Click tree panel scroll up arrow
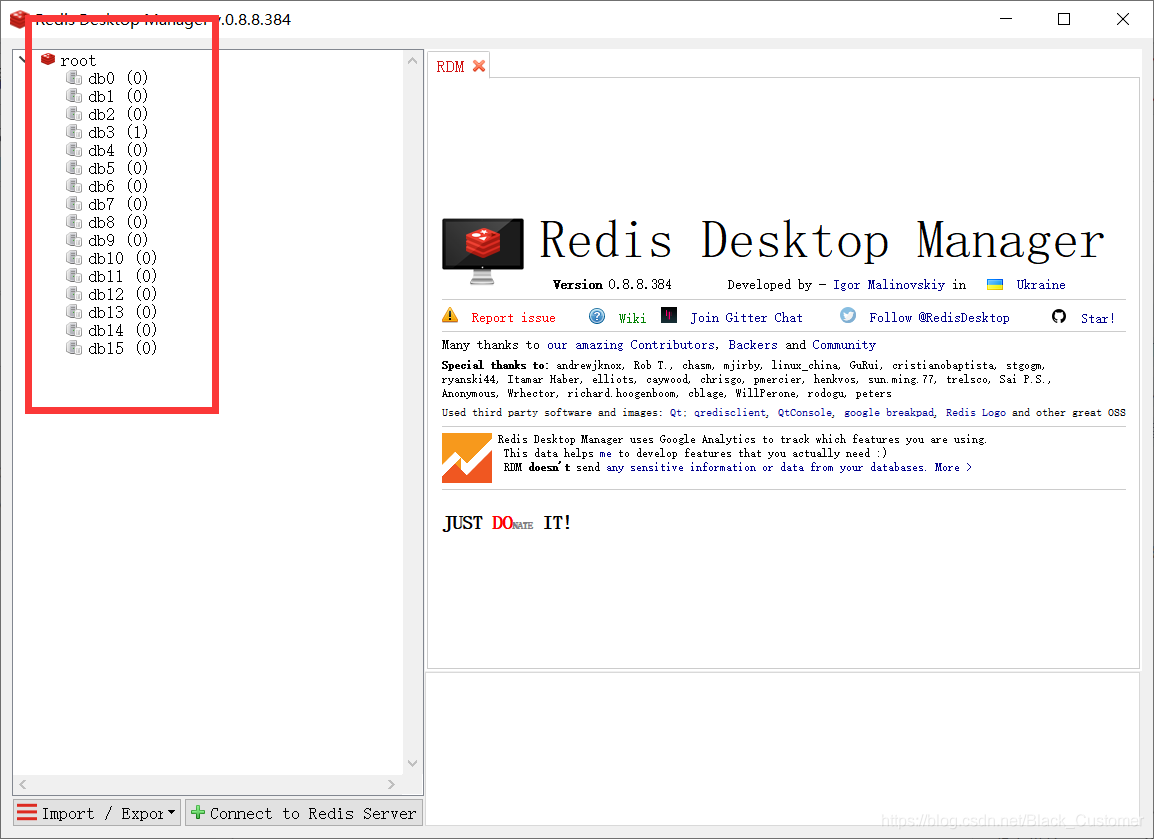The height and width of the screenshot is (839, 1154). 412,61
